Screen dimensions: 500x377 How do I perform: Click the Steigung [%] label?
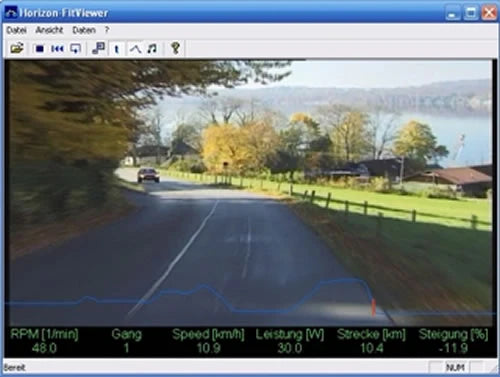click(453, 334)
